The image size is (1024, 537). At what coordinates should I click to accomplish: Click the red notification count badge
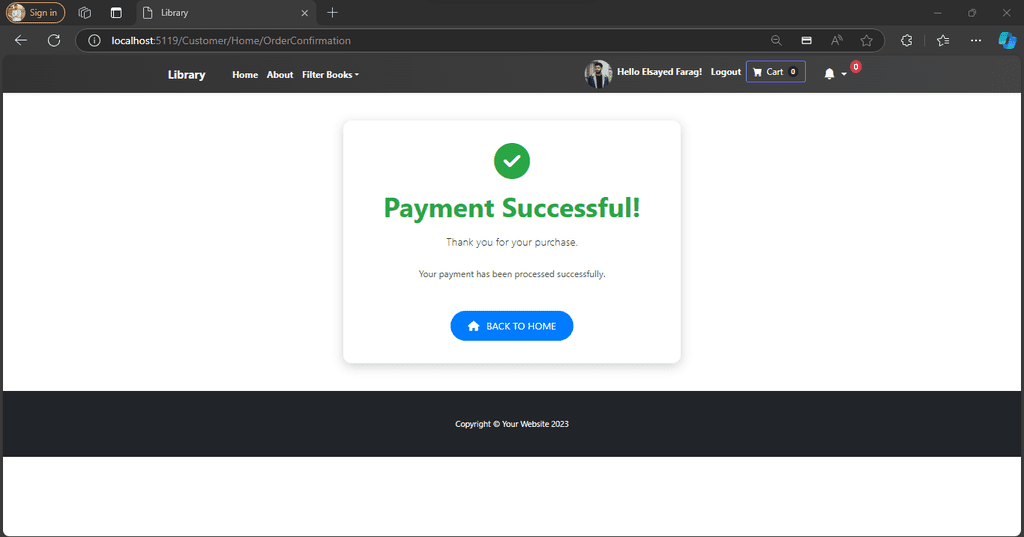(856, 67)
